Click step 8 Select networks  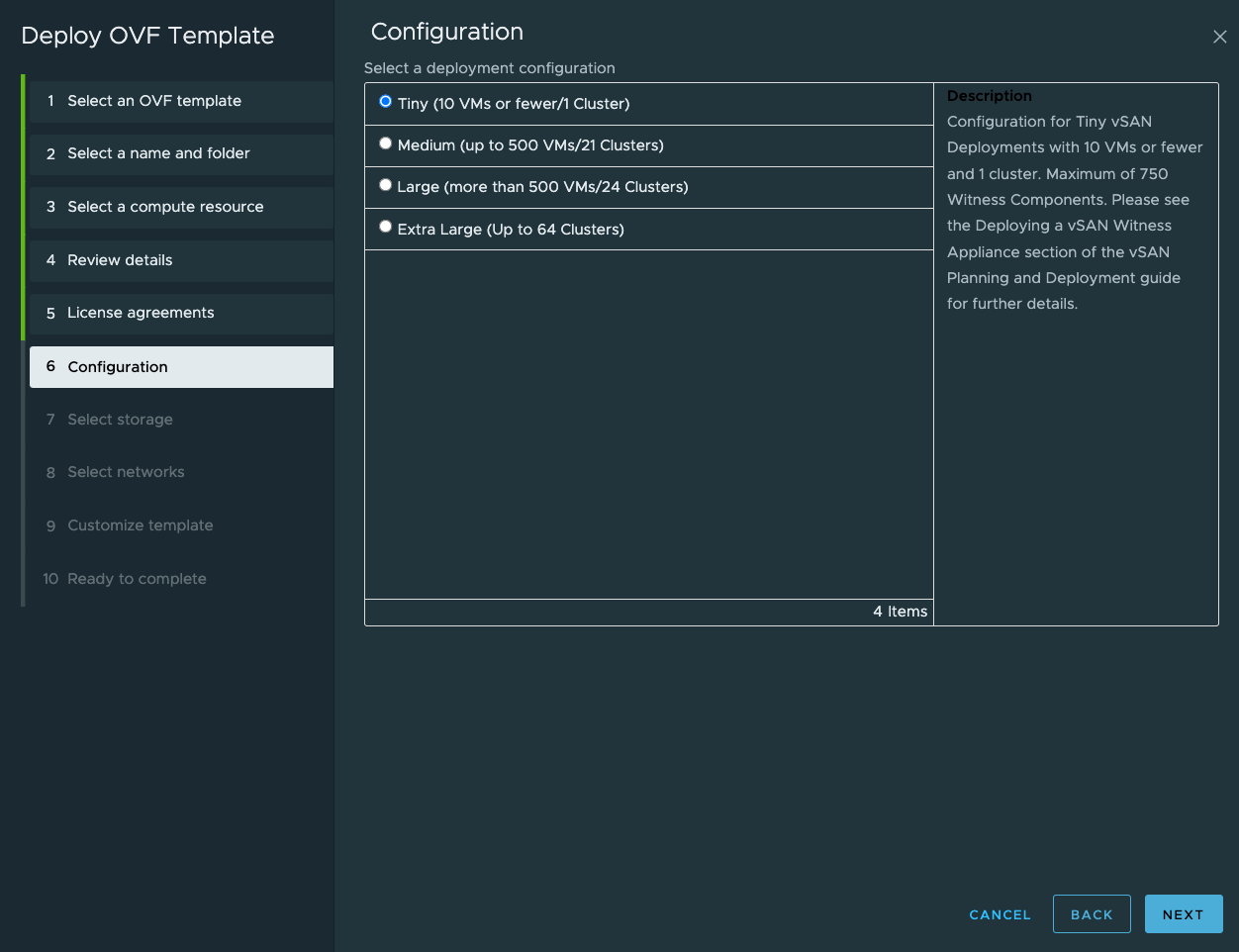[126, 472]
